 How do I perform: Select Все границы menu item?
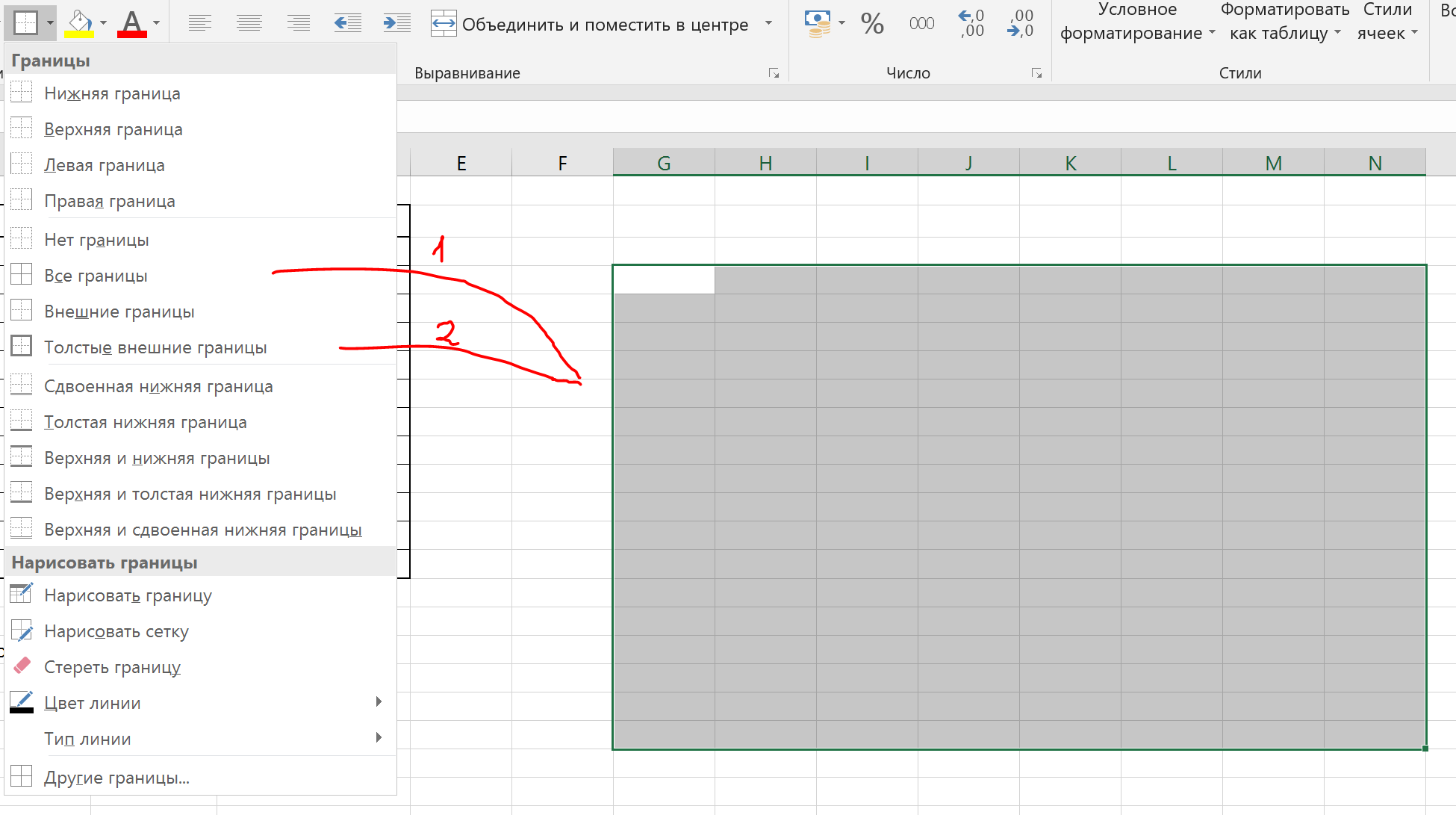pyautogui.click(x=96, y=276)
